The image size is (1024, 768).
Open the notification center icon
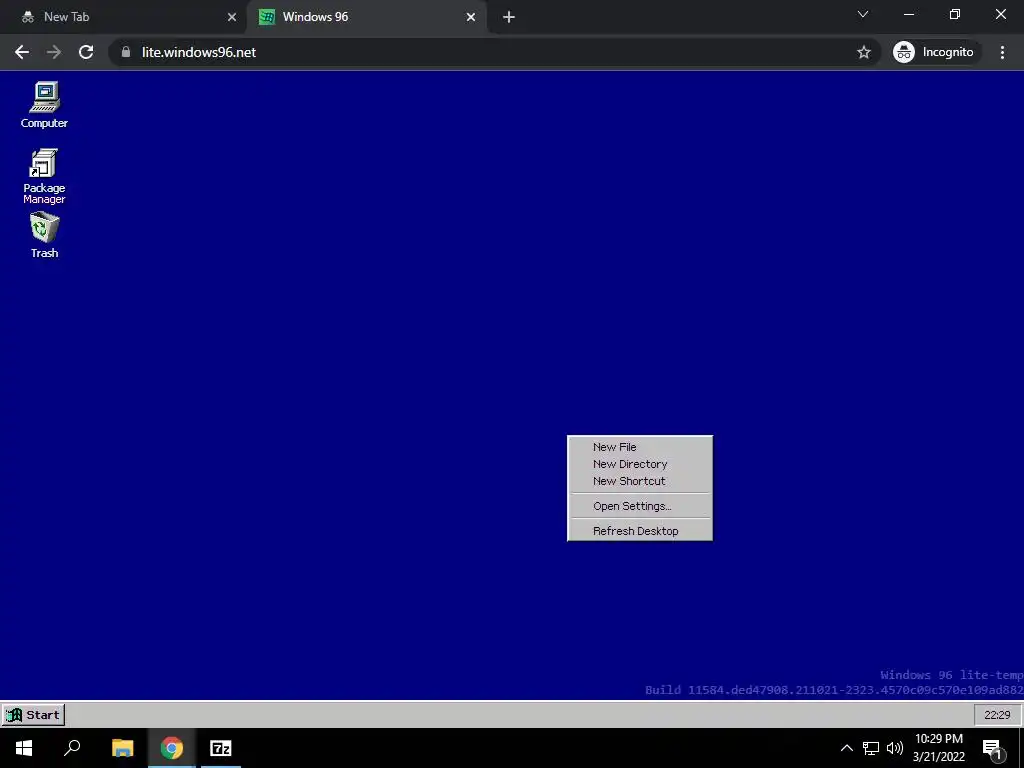click(x=993, y=748)
